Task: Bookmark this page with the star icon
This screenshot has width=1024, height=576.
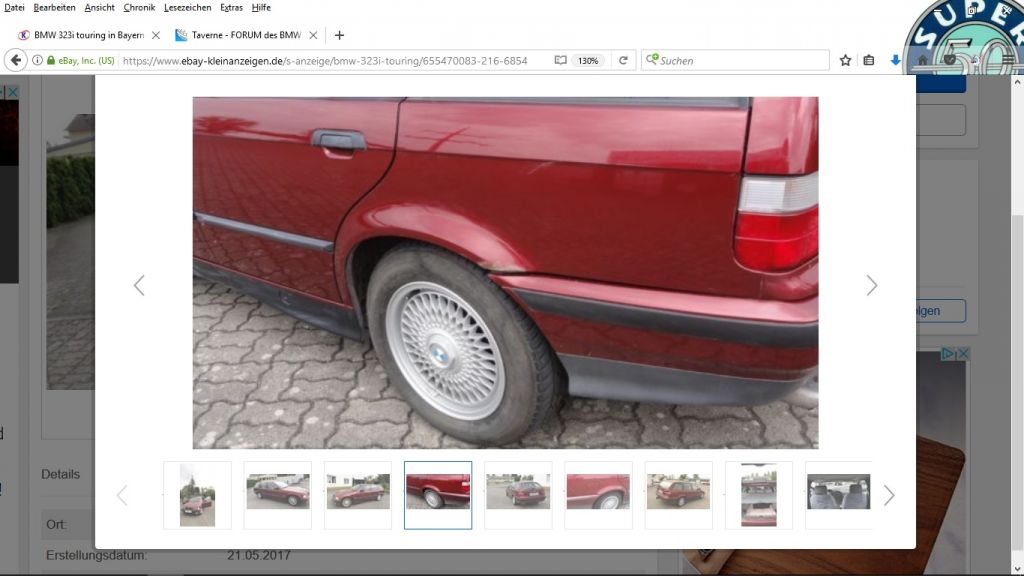Action: pos(845,60)
